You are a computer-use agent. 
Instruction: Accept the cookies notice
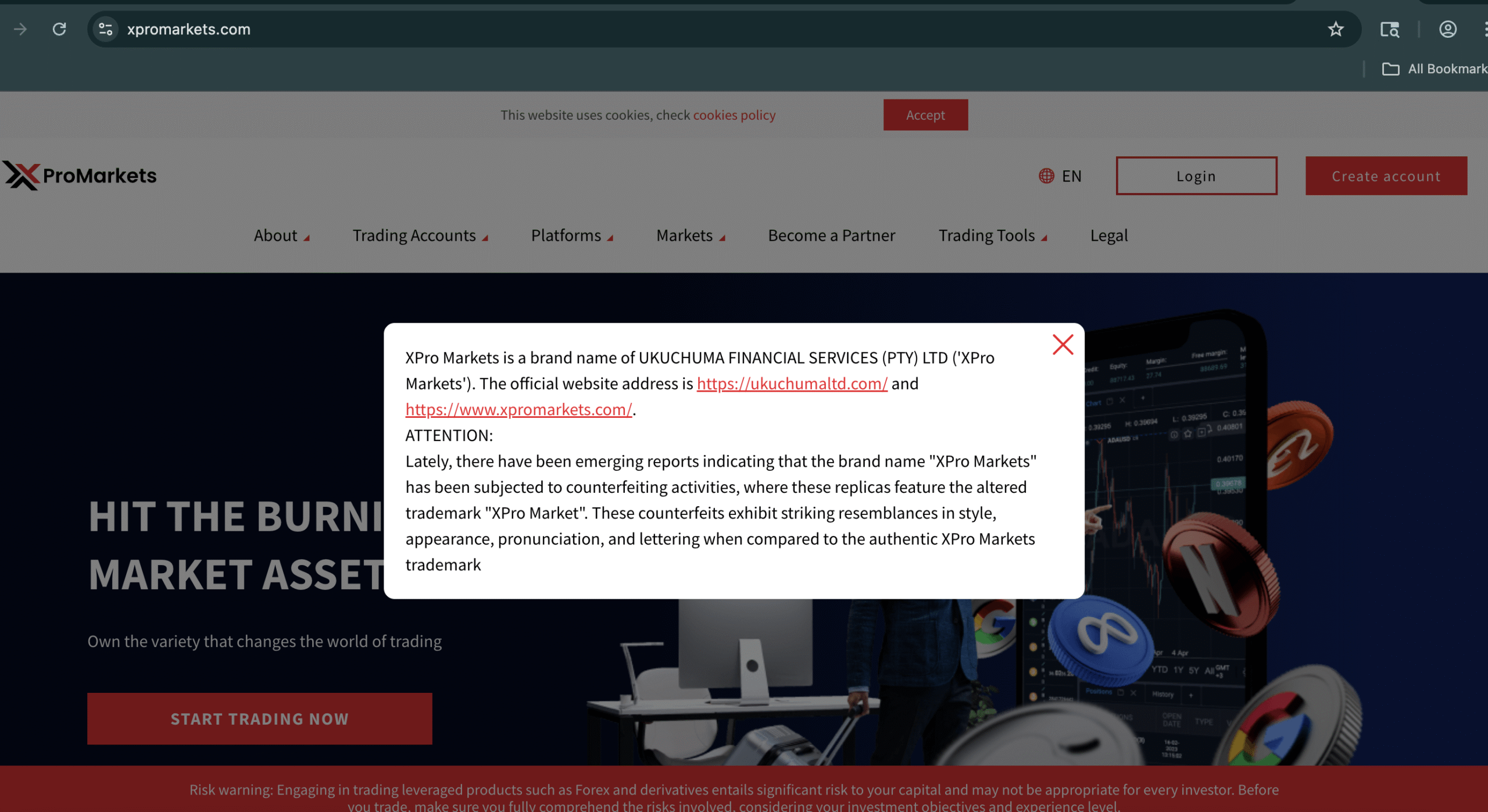(x=925, y=115)
